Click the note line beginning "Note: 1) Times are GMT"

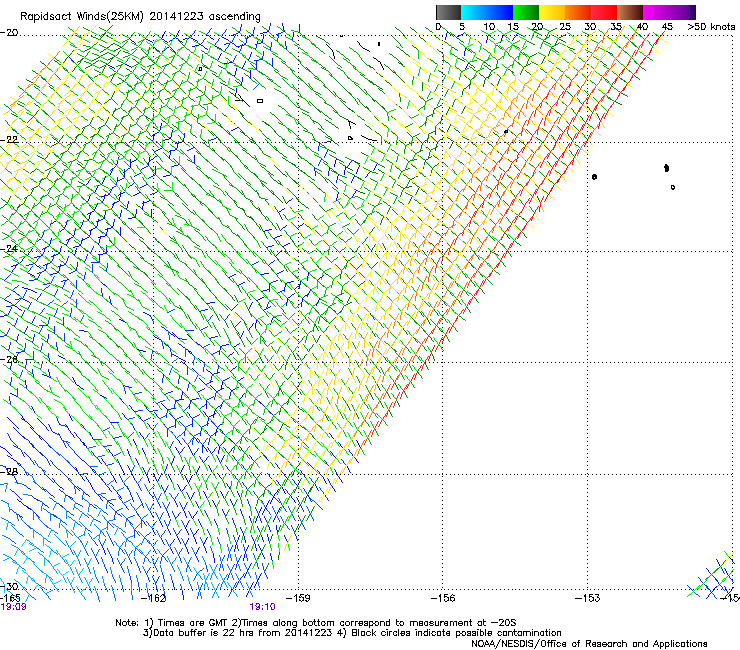pos(316,623)
